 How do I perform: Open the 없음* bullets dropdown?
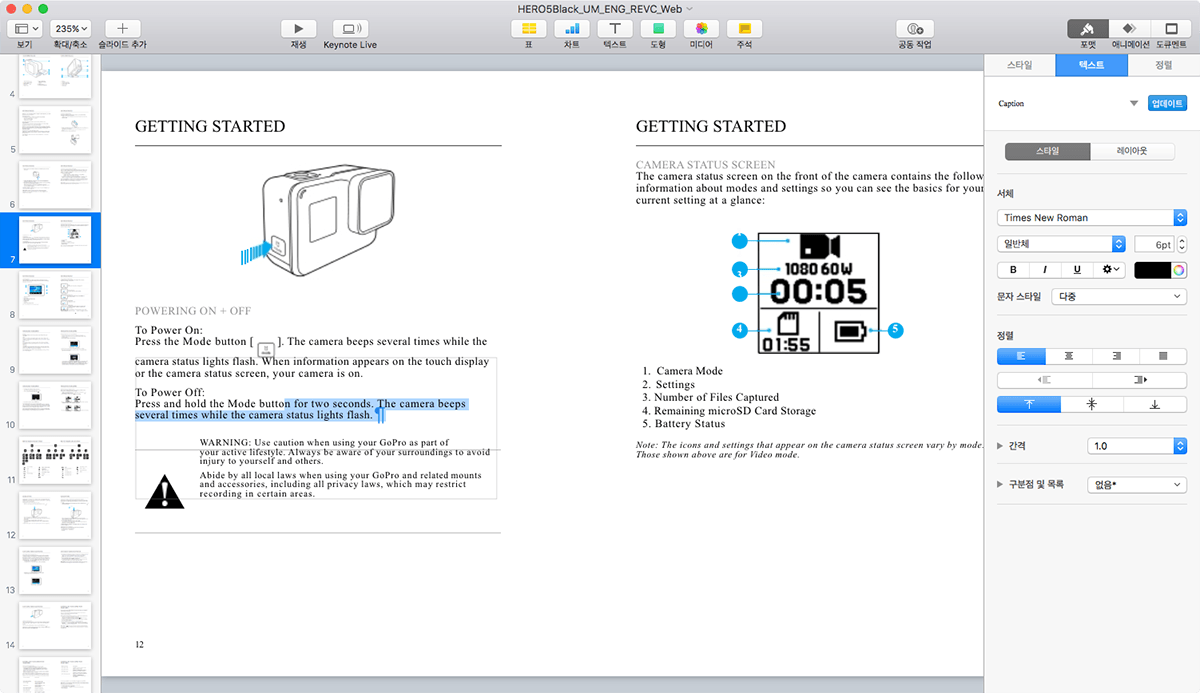pyautogui.click(x=1137, y=484)
